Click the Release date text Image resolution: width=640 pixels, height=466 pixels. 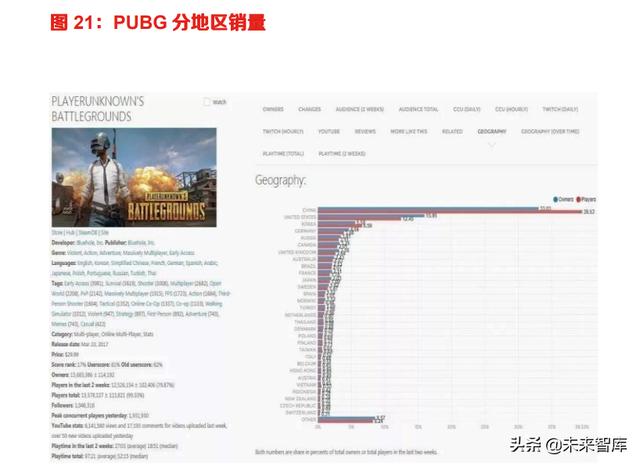80,344
